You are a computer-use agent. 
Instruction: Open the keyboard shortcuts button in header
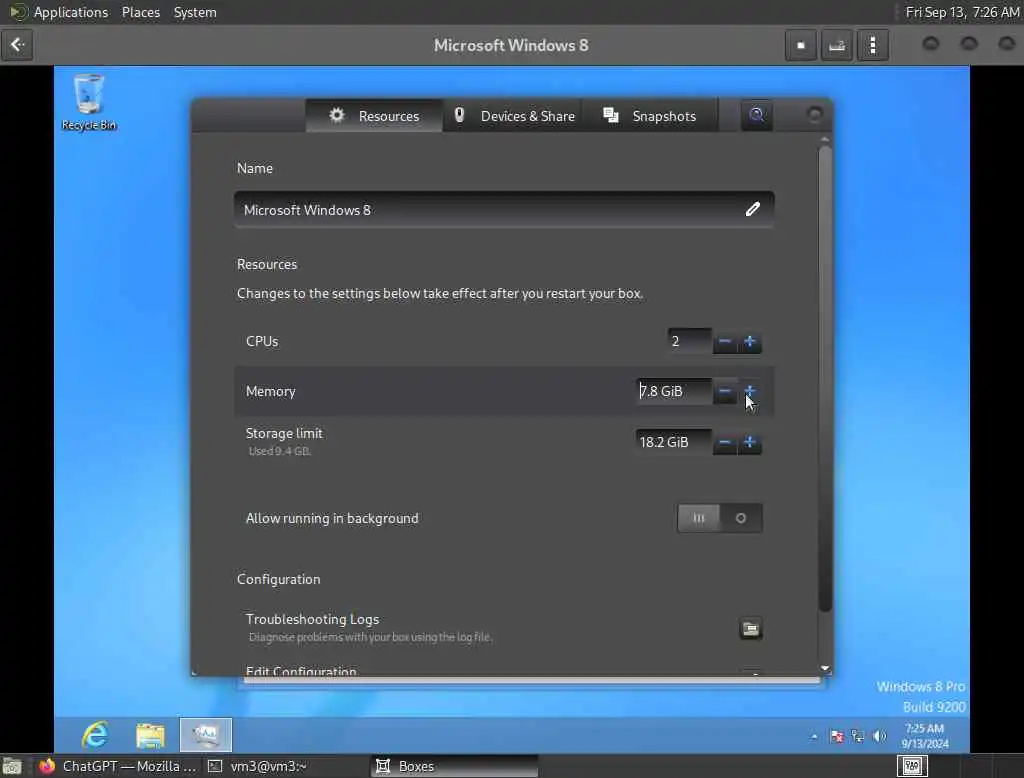(x=837, y=45)
